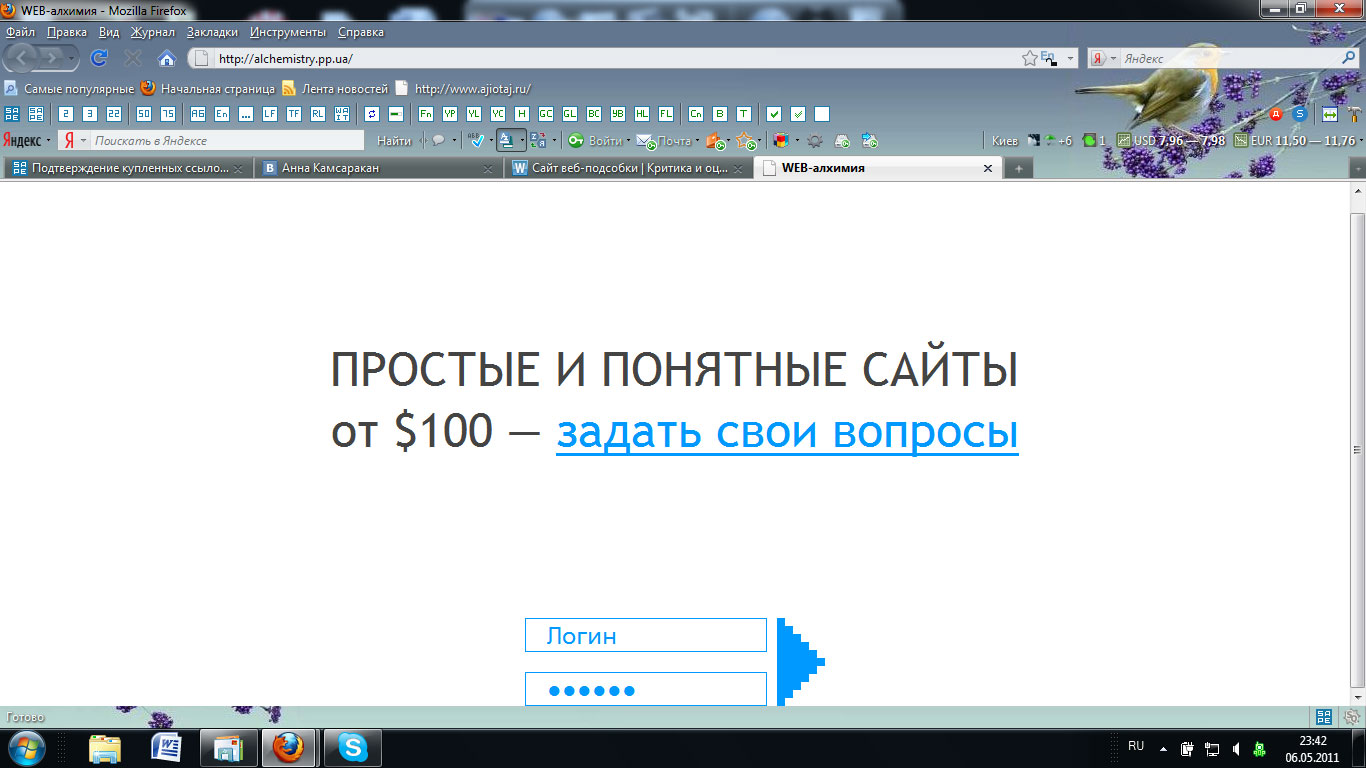Bookmark this page with the star icon

click(1028, 58)
